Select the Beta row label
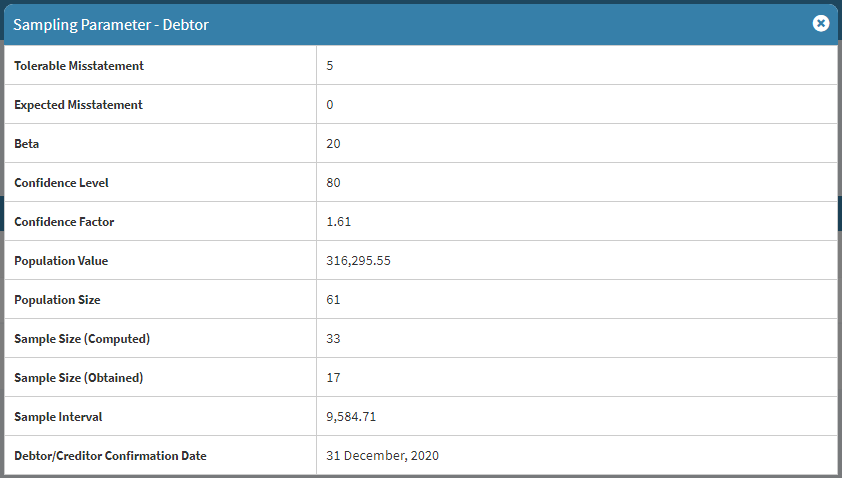The width and height of the screenshot is (842, 478). coord(26,144)
